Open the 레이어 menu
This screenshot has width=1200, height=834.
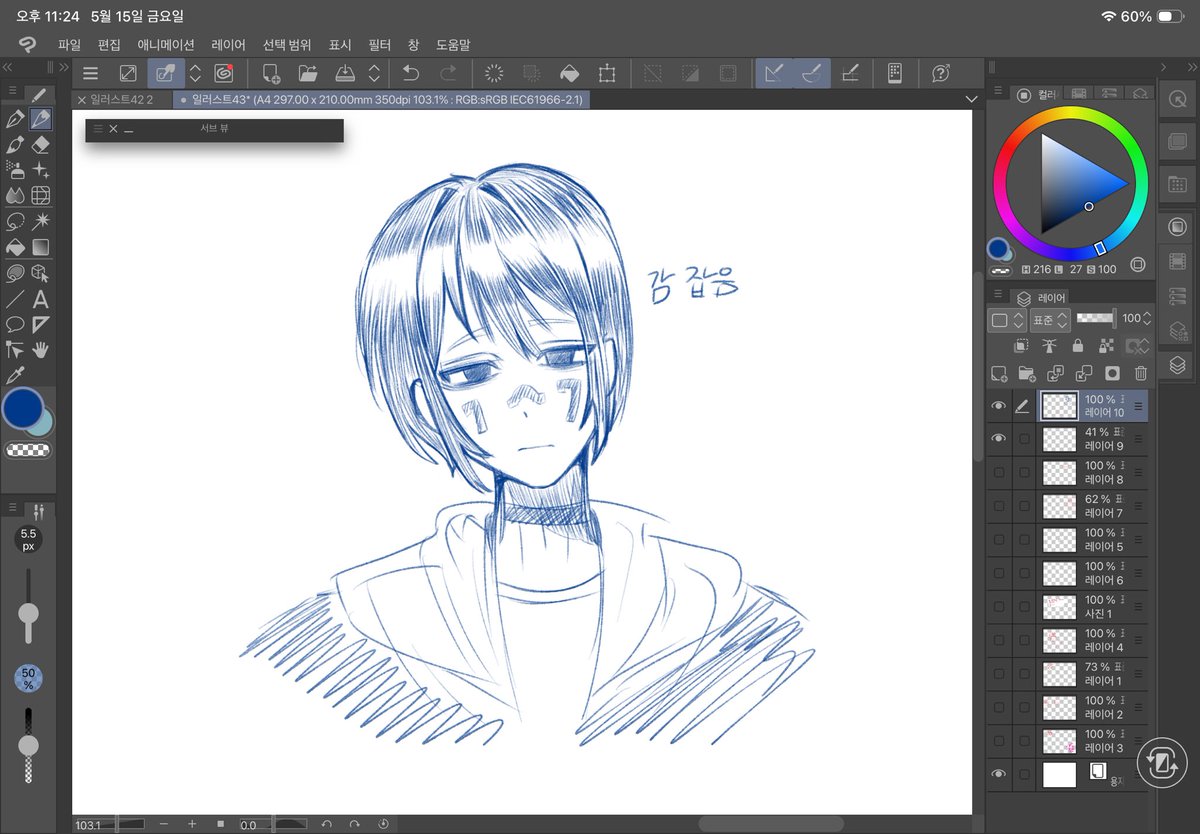click(x=228, y=45)
